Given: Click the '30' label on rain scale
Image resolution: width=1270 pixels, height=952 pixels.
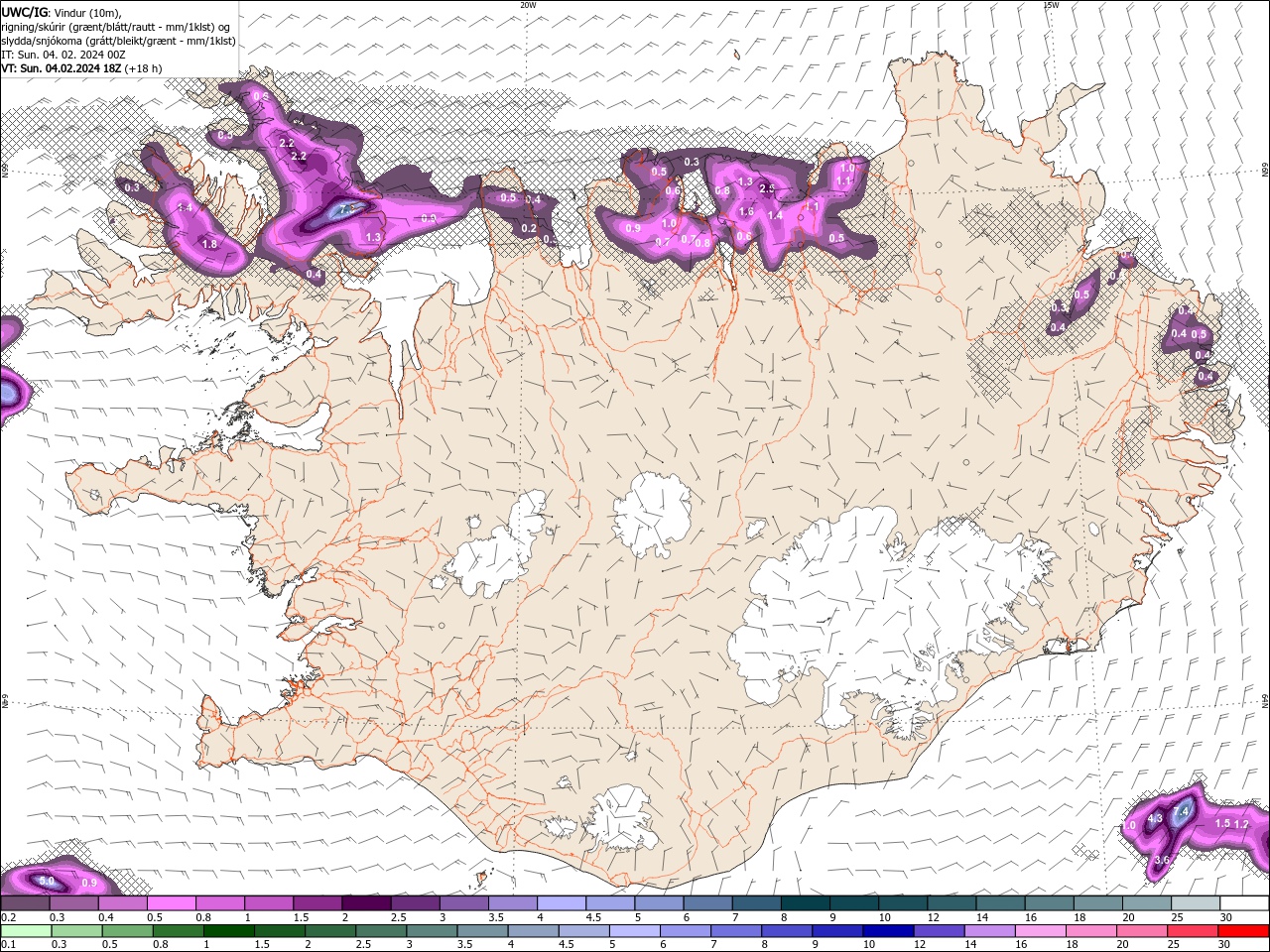Looking at the screenshot, I should [x=1222, y=945].
